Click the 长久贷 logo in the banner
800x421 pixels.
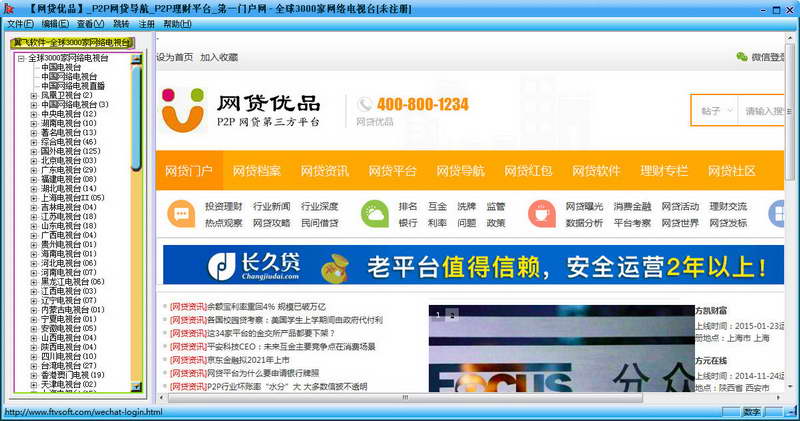pos(254,265)
